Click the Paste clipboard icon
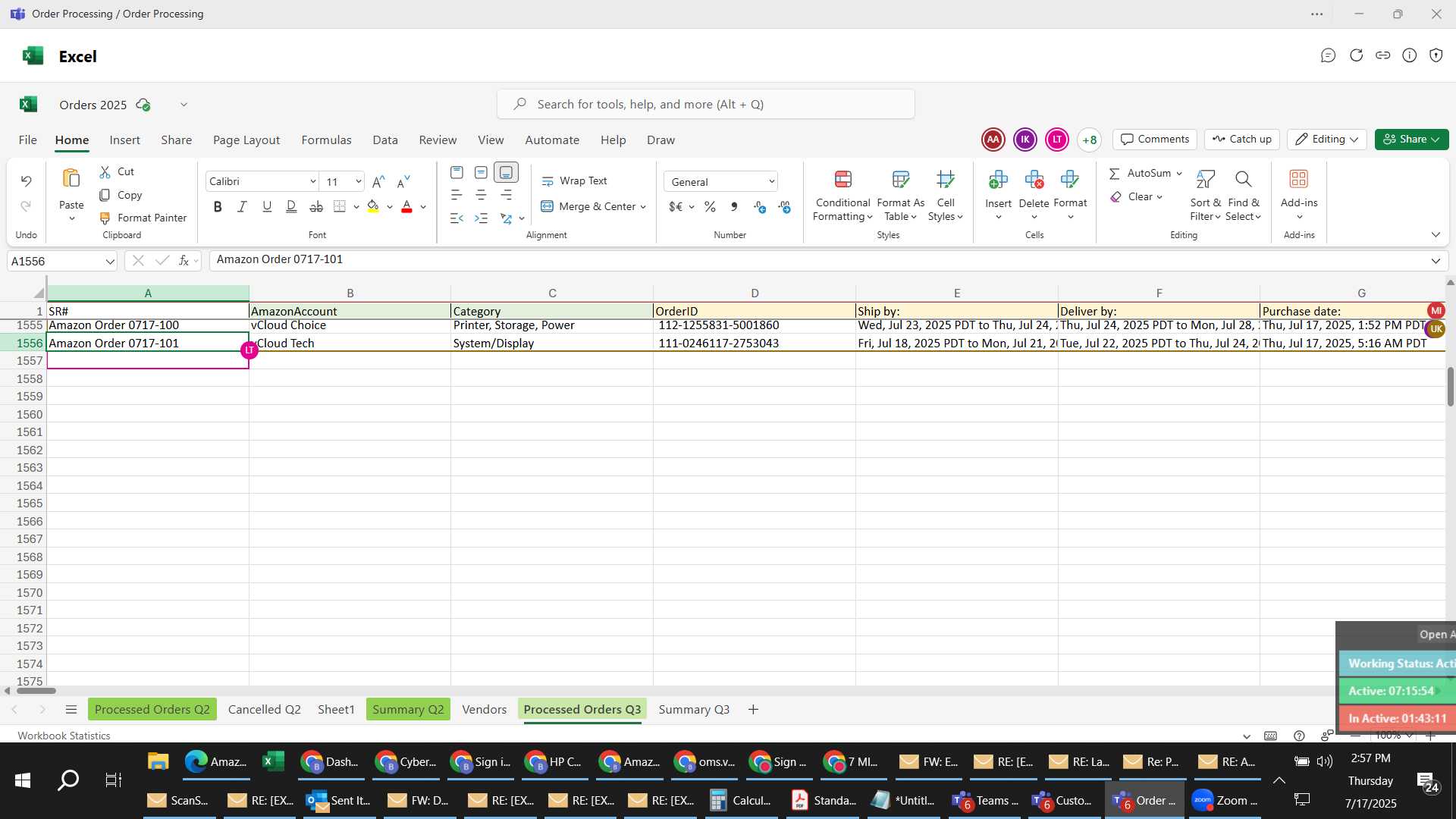Image resolution: width=1456 pixels, height=819 pixels. [71, 179]
